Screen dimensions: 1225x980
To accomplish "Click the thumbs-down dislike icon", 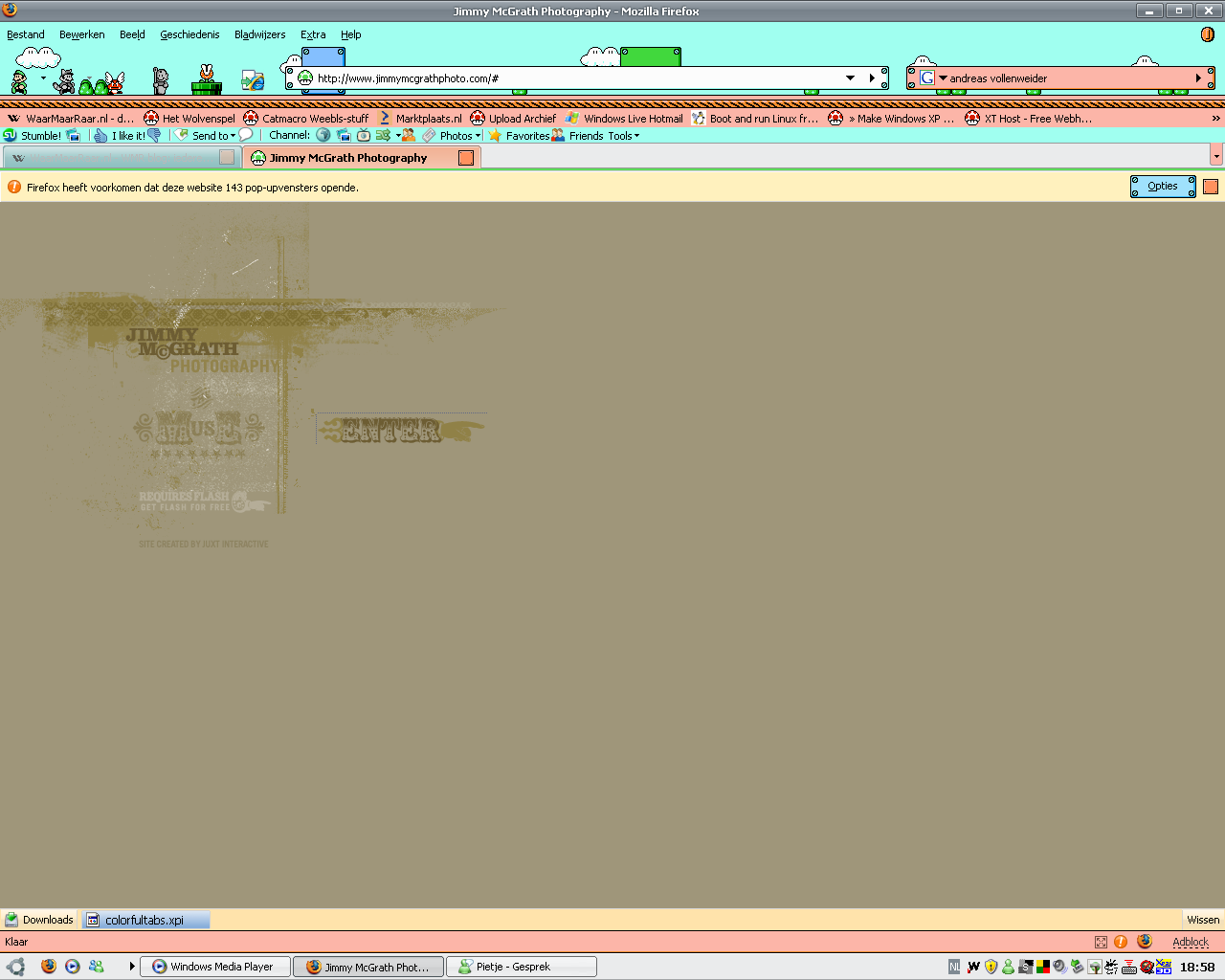I will tap(154, 136).
